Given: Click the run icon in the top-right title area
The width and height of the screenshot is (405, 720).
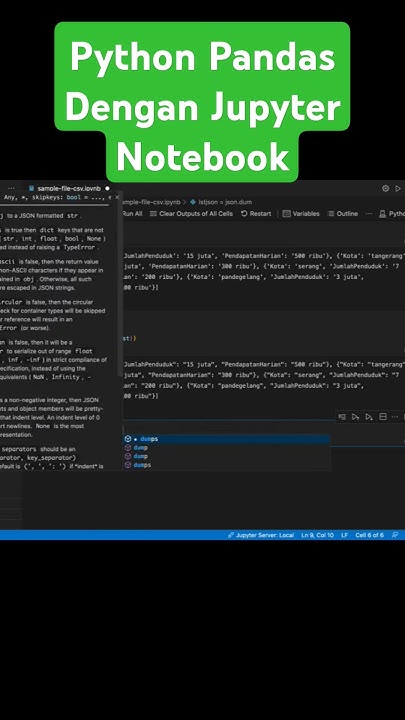Looking at the screenshot, I should (398, 188).
